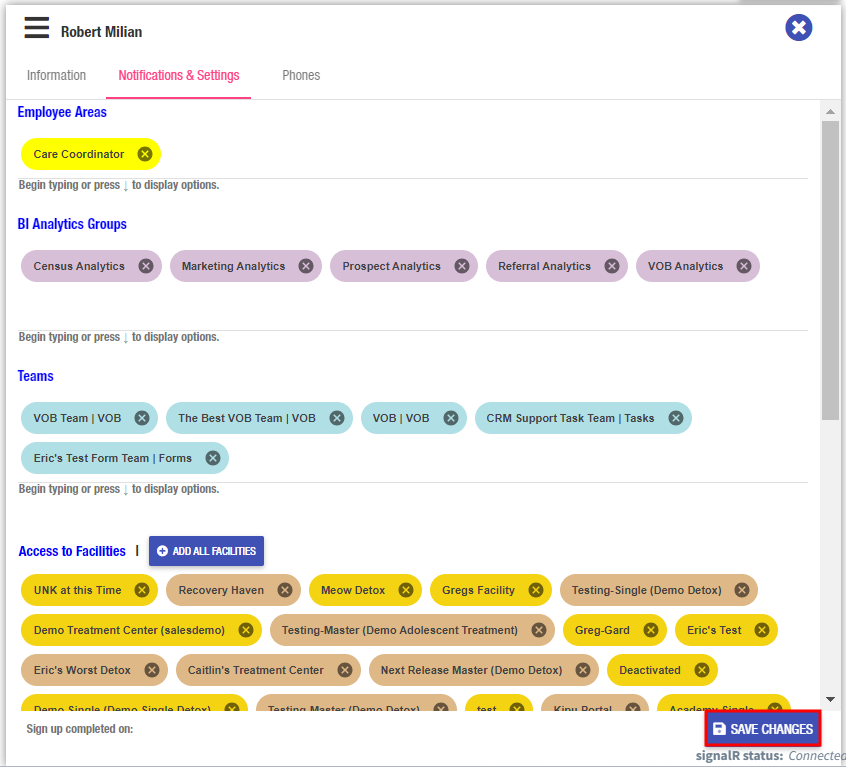This screenshot has width=846, height=767.
Task: Click Add All Facilities button
Action: click(x=206, y=551)
